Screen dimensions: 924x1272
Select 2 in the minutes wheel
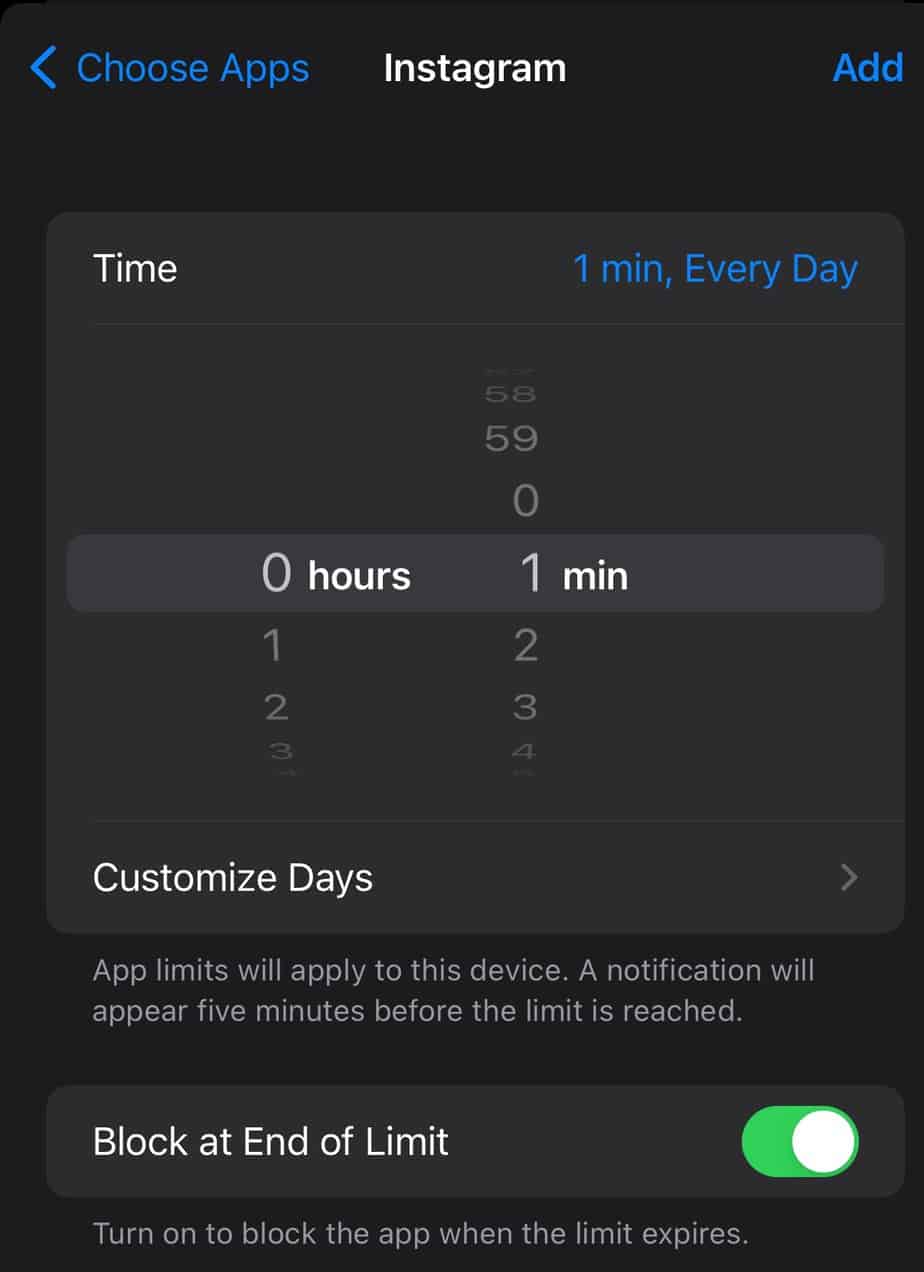(x=526, y=646)
